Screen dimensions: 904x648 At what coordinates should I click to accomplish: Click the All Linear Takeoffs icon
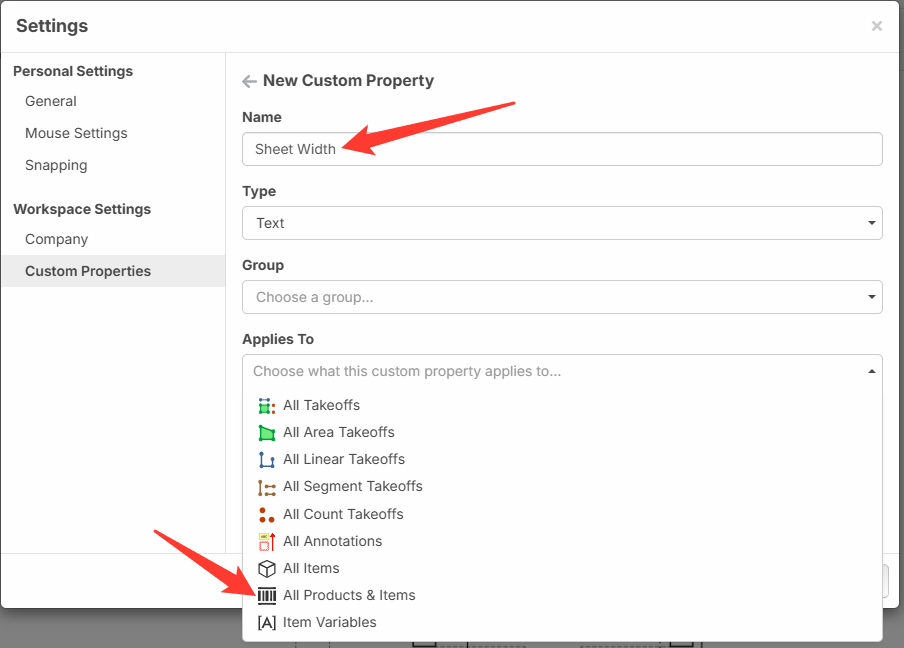(266, 460)
